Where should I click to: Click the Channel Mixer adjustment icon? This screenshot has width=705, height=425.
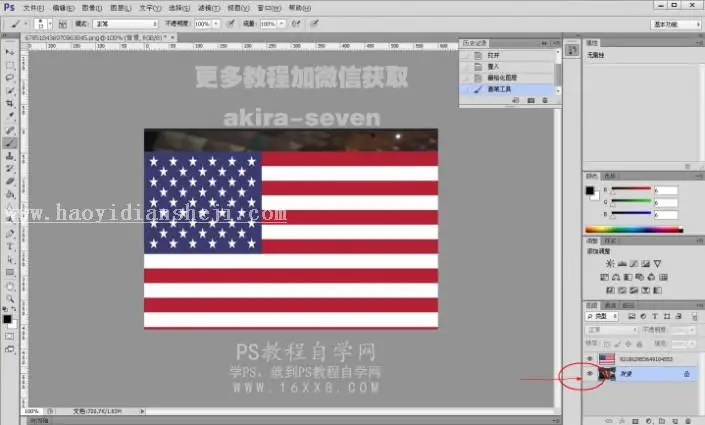pos(651,277)
